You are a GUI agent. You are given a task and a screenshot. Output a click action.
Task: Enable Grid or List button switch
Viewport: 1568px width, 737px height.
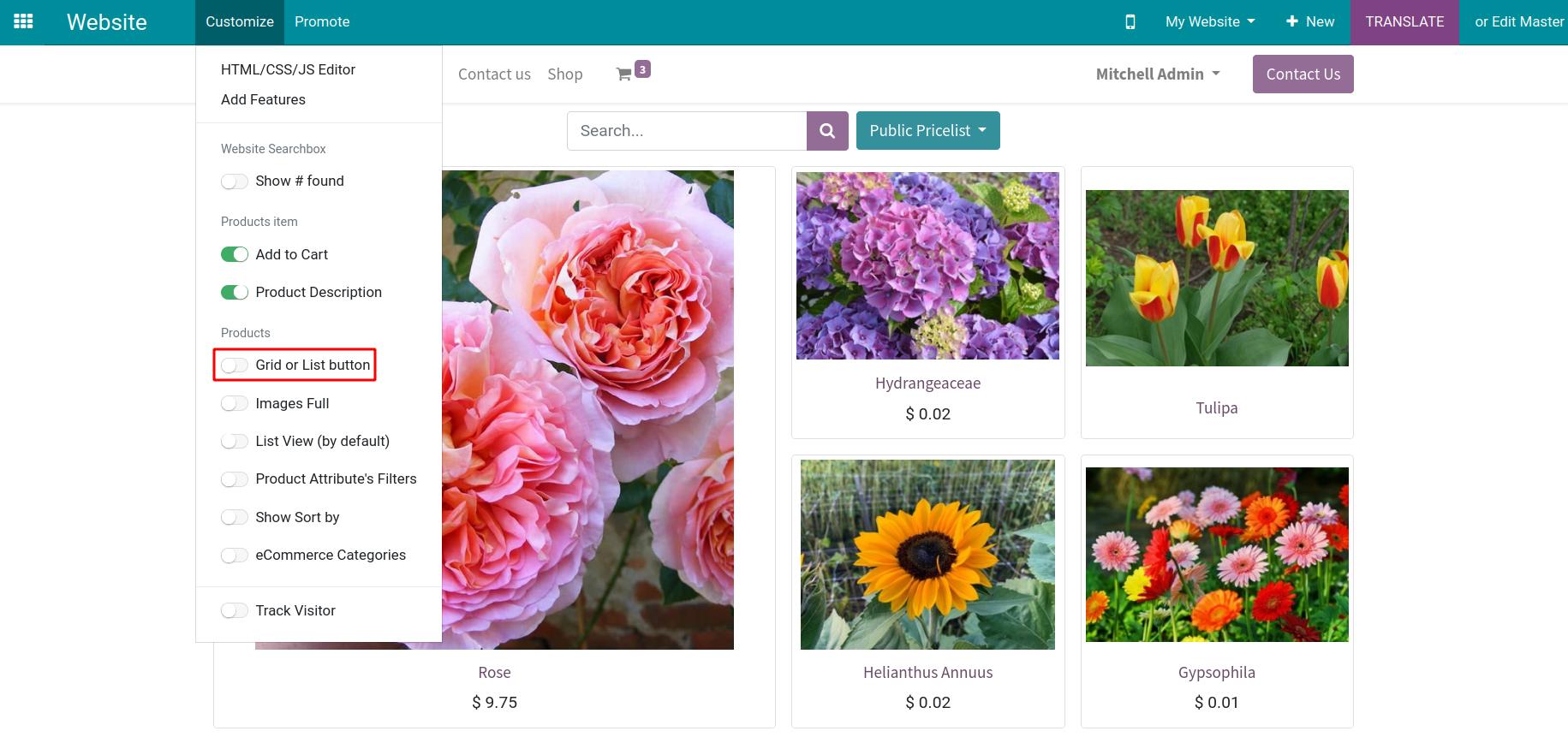pos(235,366)
